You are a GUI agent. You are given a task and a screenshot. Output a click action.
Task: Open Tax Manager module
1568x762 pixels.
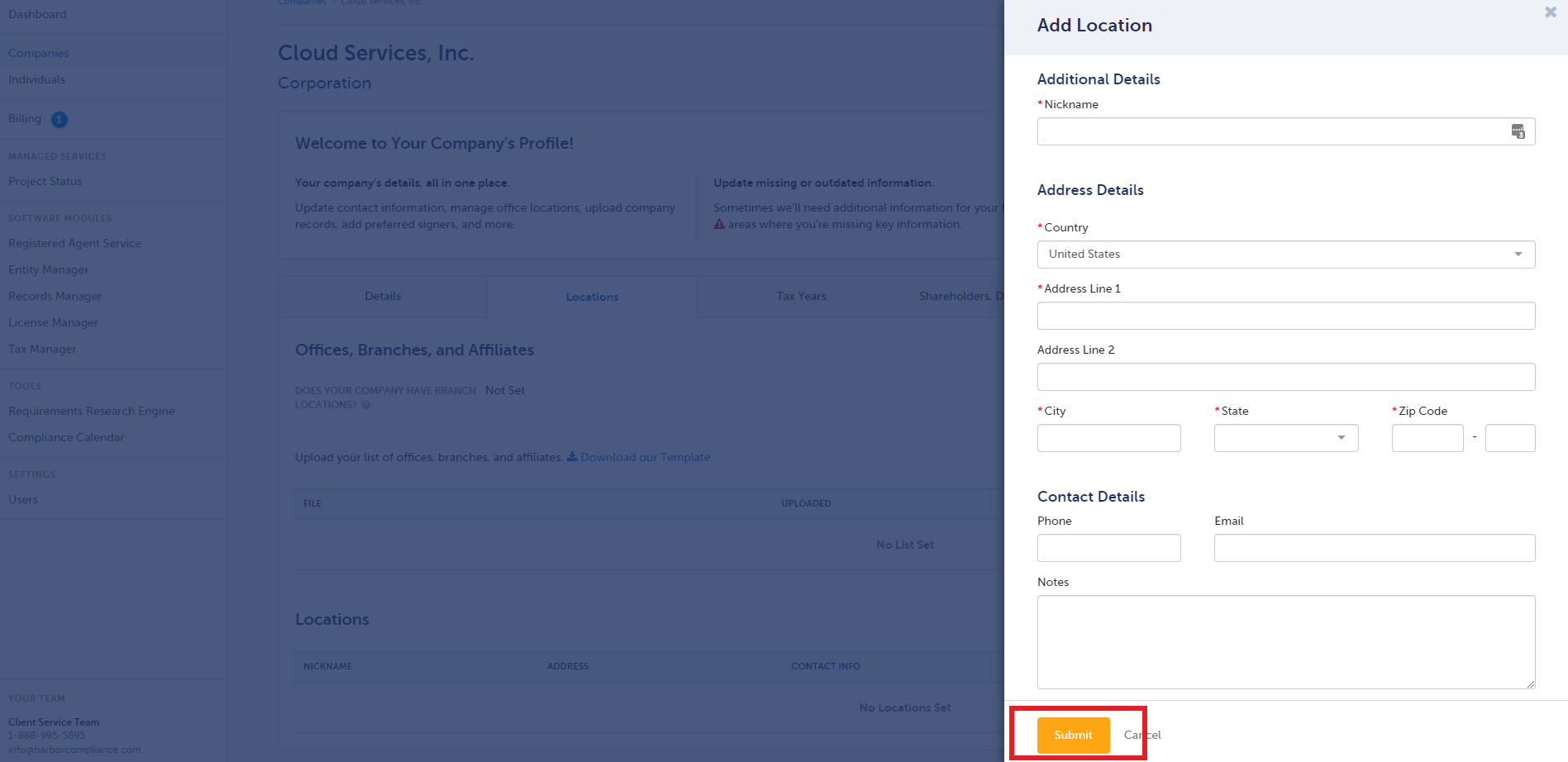pos(42,349)
